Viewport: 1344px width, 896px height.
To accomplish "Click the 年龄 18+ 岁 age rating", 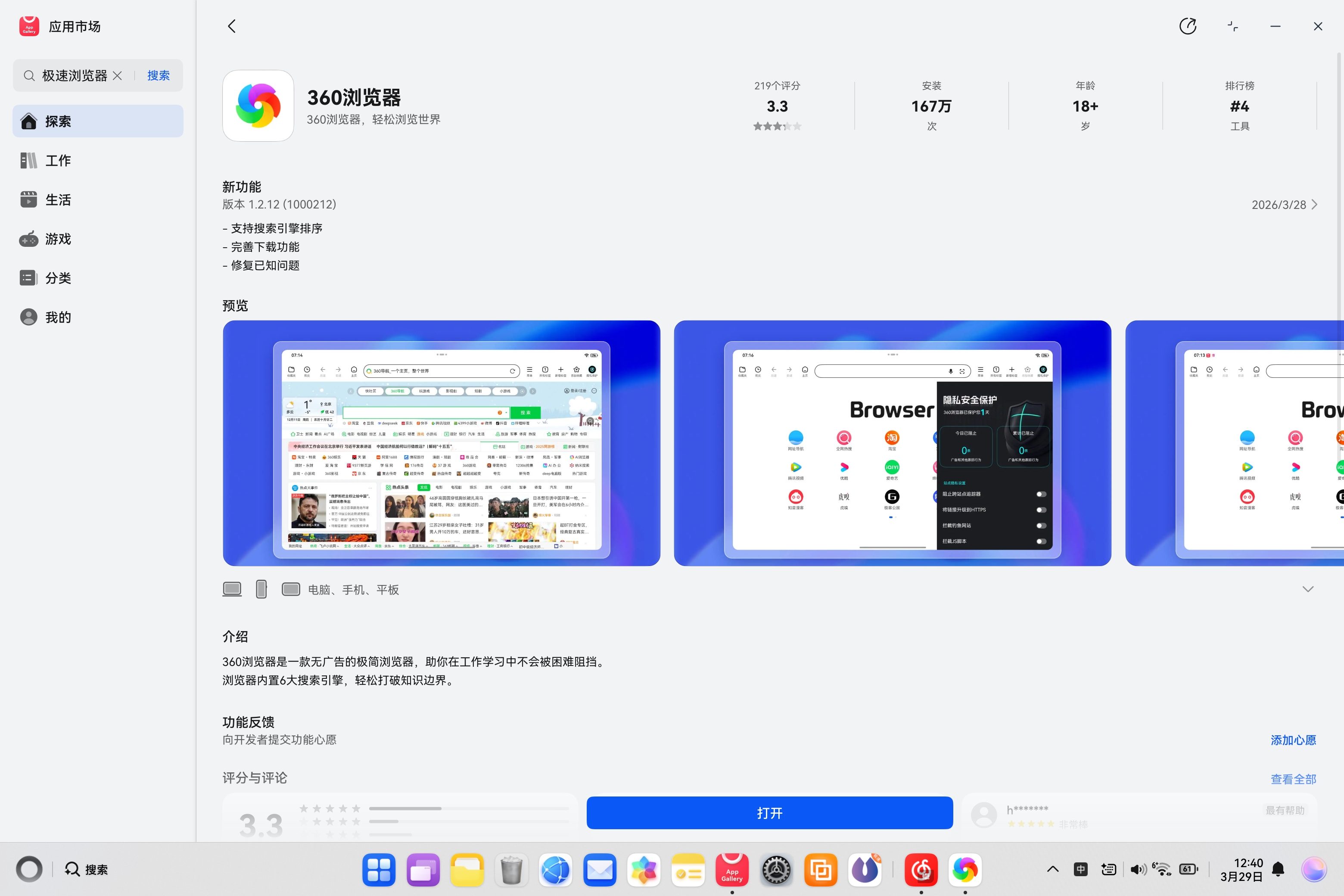I will 1085,106.
